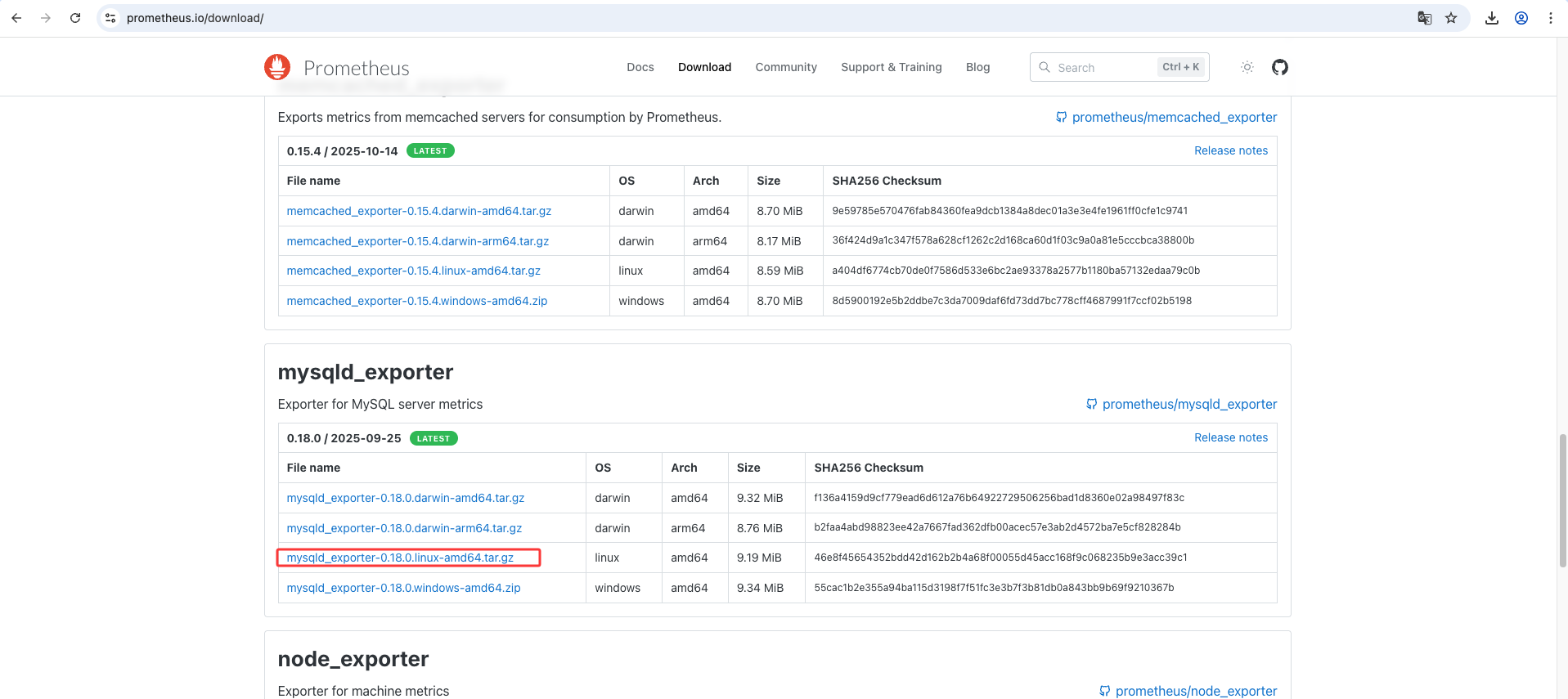Select the memcached darwin-amd64 checksum starting 9e597

pyautogui.click(x=1010, y=211)
